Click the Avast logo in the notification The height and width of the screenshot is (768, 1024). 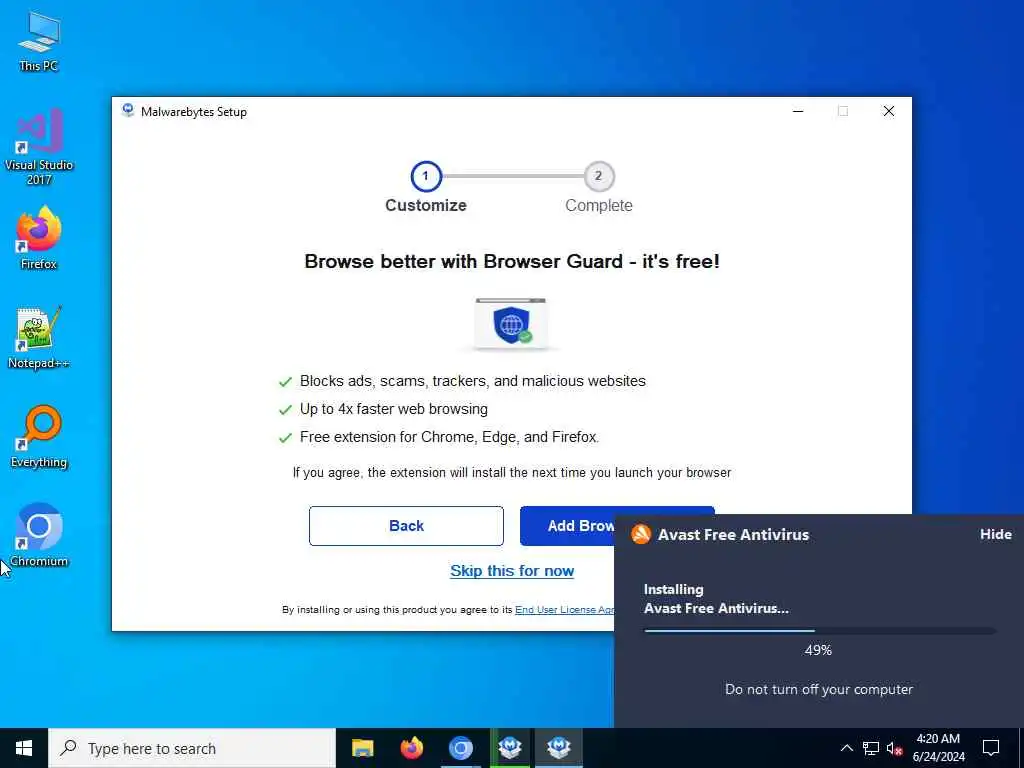point(641,534)
